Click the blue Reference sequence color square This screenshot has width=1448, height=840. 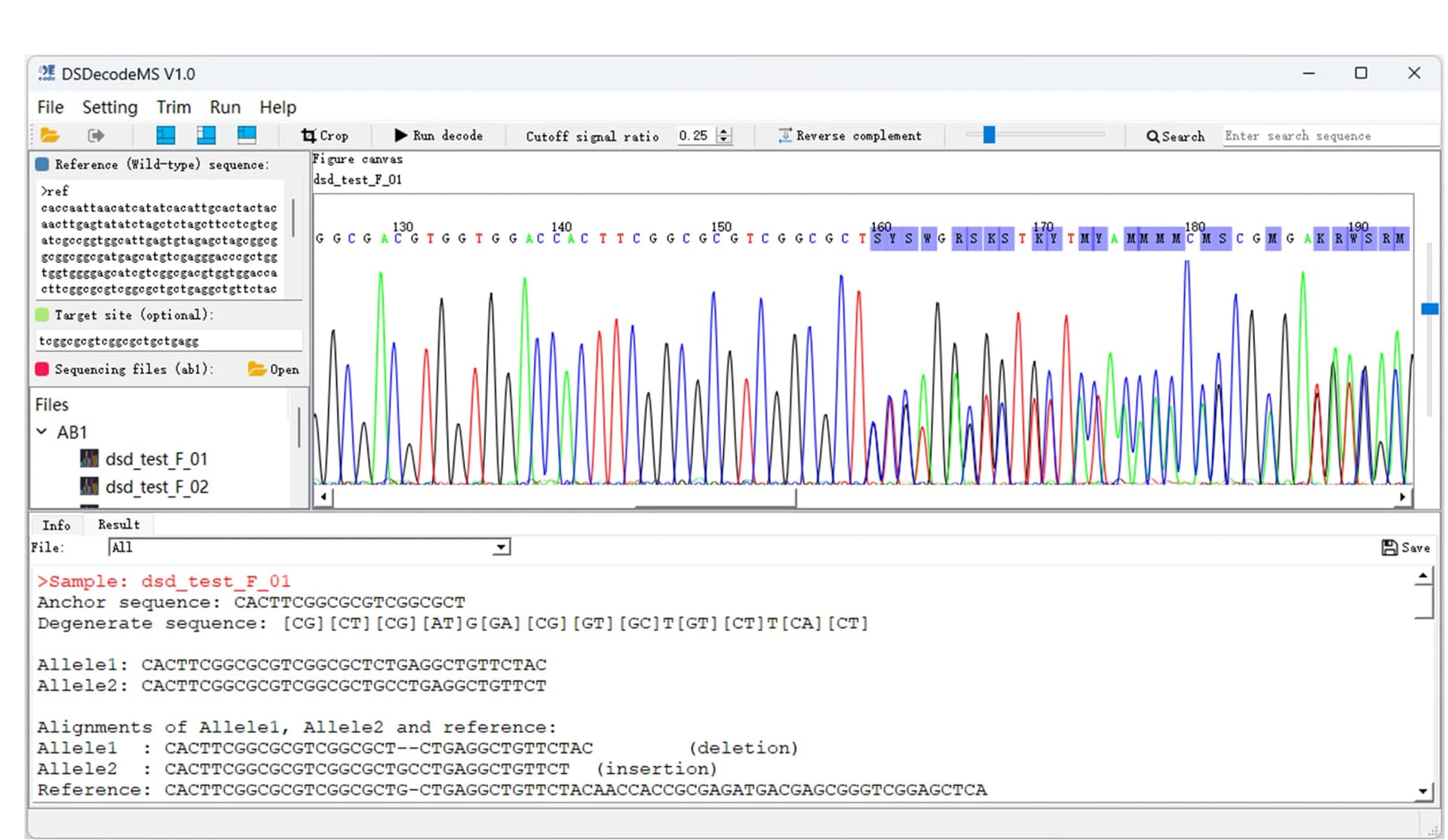pos(42,164)
